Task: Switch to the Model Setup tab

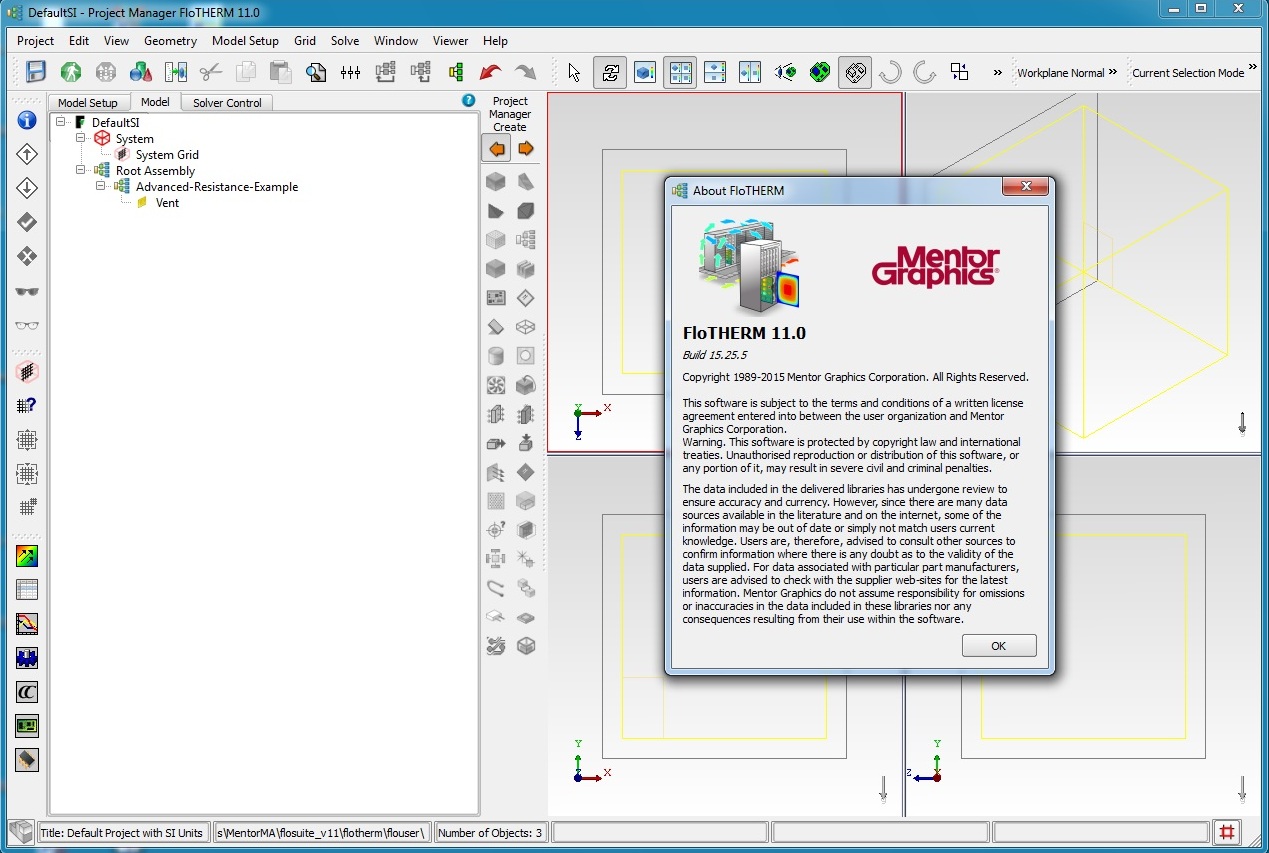Action: [x=88, y=103]
